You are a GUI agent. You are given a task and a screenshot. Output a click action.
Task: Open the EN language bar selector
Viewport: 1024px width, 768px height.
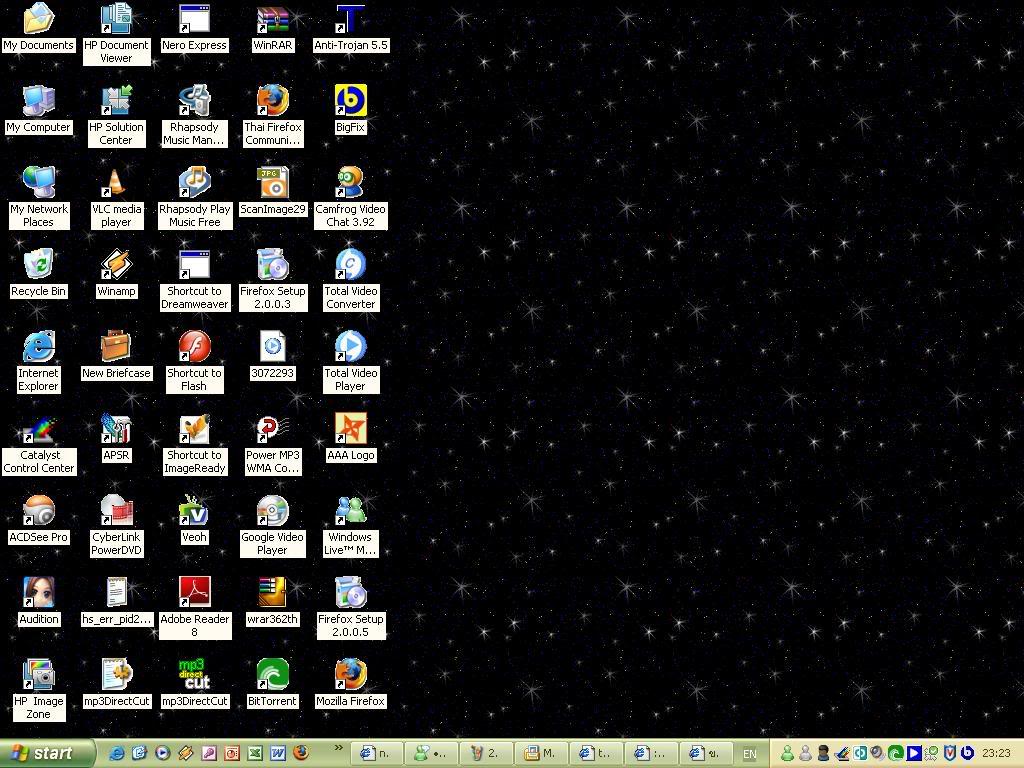[x=749, y=754]
